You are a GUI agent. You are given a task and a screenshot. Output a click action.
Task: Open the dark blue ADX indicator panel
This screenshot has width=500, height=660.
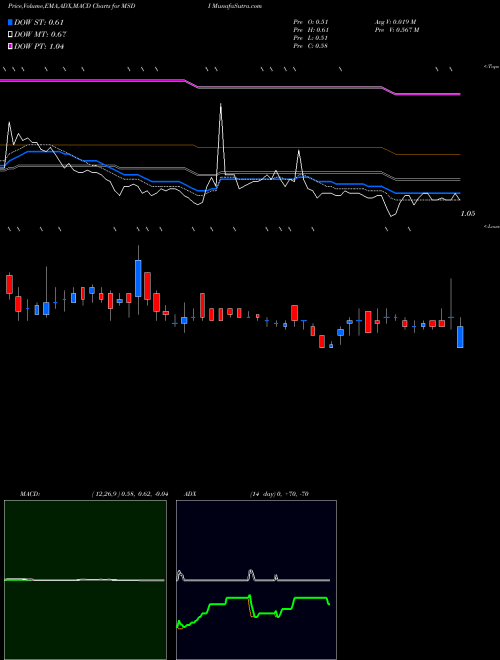256,580
